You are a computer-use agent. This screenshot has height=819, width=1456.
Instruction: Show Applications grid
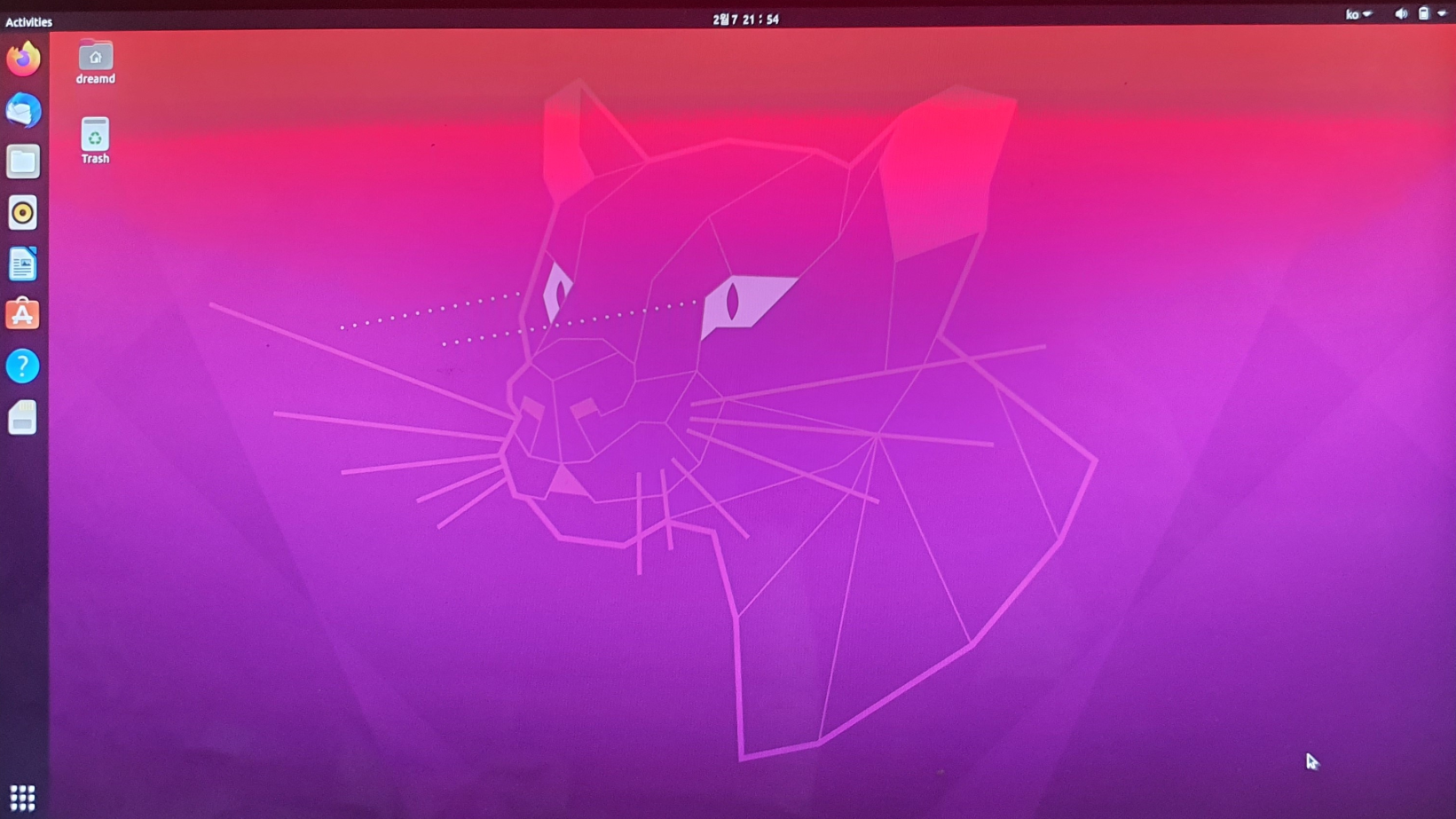22,798
